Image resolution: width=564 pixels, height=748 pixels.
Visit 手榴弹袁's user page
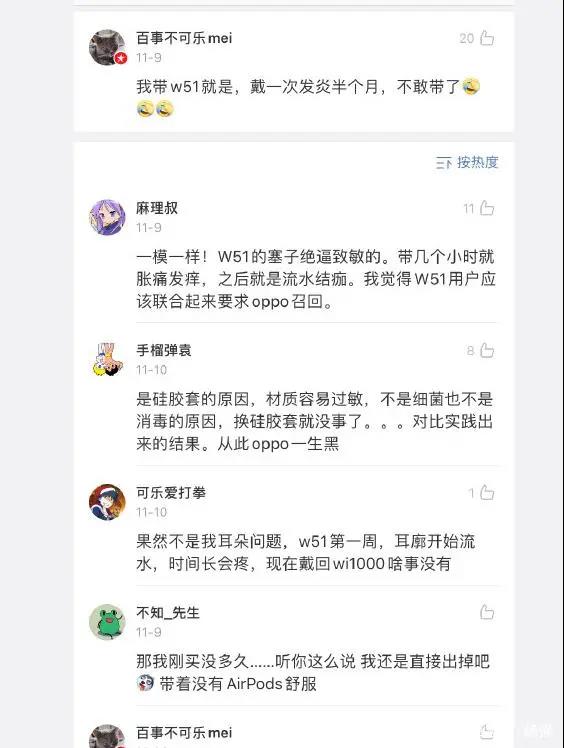tap(164, 350)
